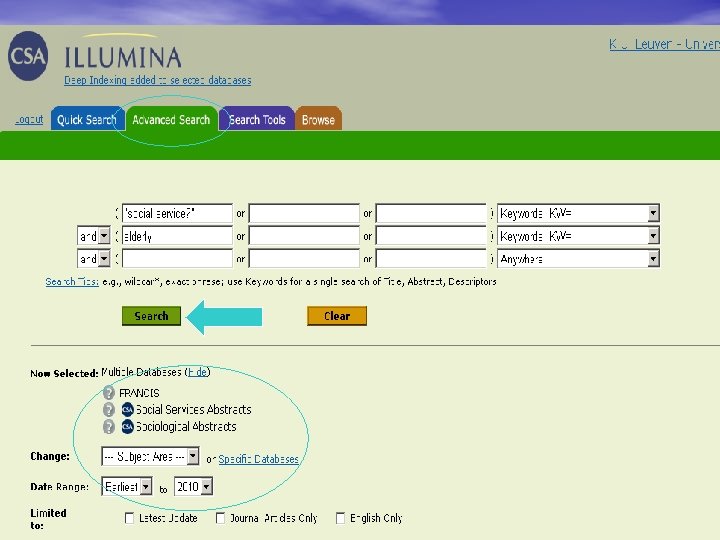Click first row last 'or' search field
This screenshot has width=720, height=540.
(x=431, y=213)
